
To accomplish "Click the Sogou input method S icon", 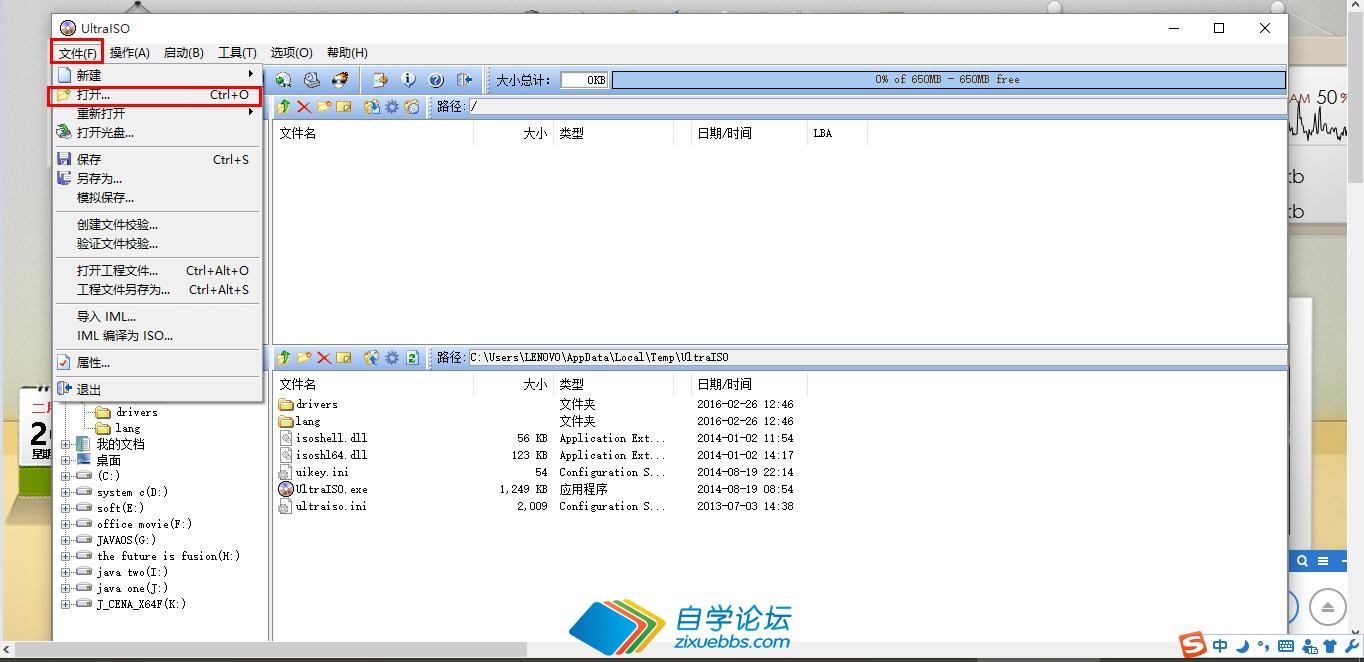I will pos(1191,646).
